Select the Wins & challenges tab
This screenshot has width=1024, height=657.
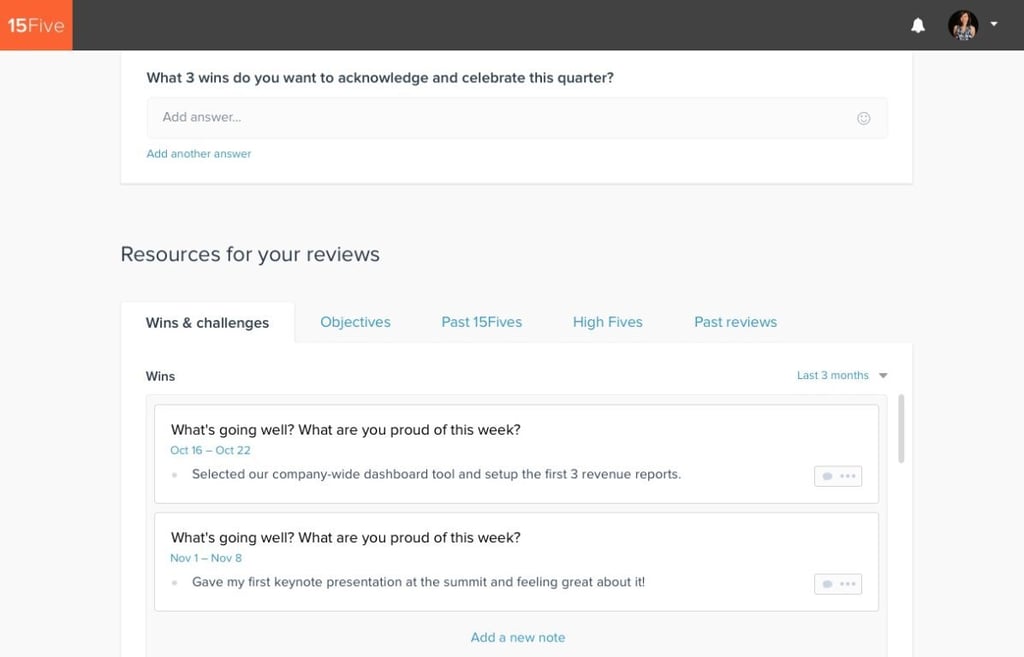tap(207, 322)
